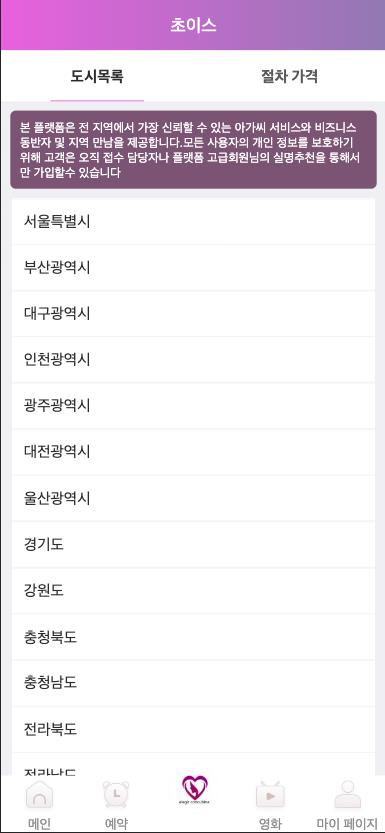
Task: Open the 대전광역시 entry
Action: [193, 452]
